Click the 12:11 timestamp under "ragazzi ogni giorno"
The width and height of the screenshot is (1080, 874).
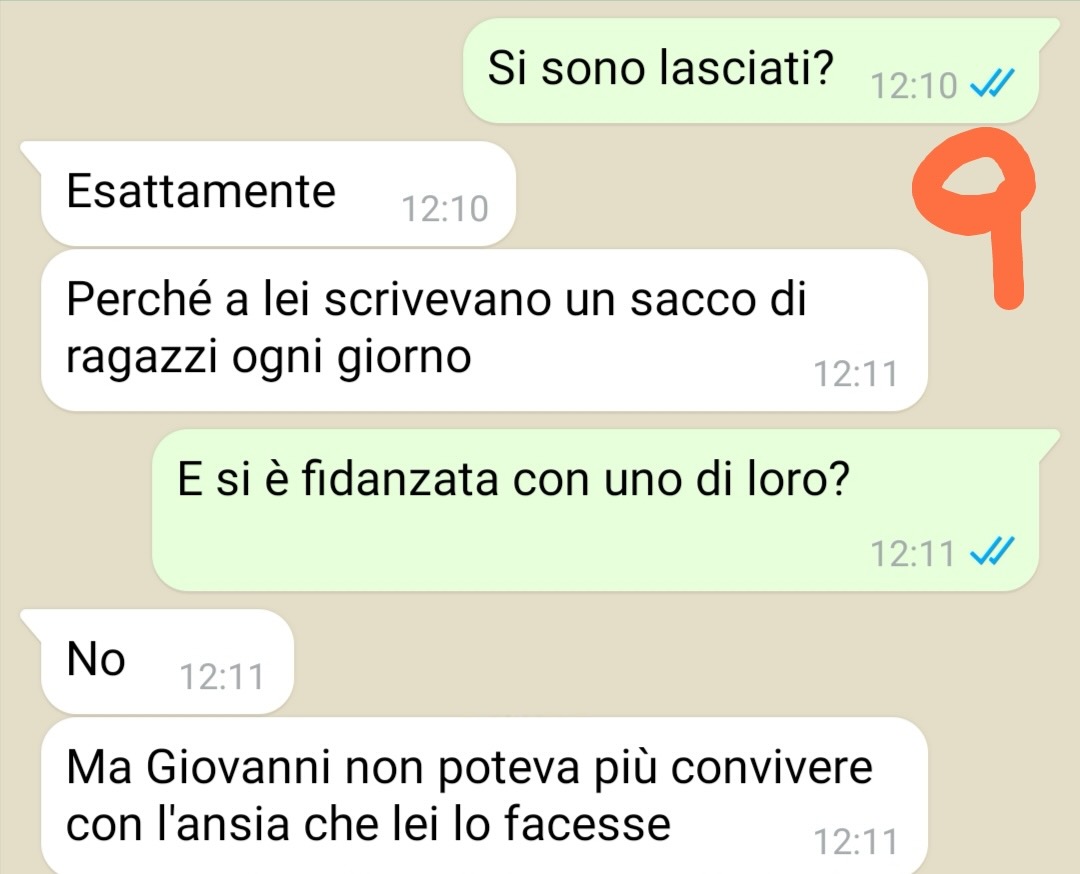[855, 374]
